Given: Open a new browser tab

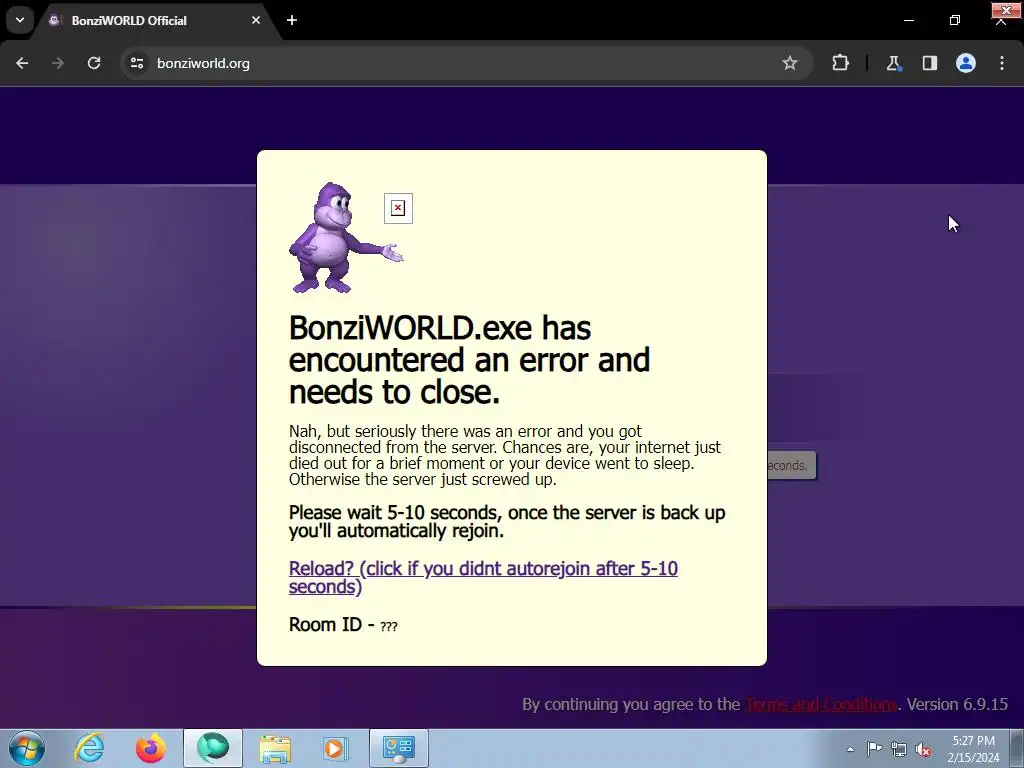Looking at the screenshot, I should pyautogui.click(x=292, y=20).
